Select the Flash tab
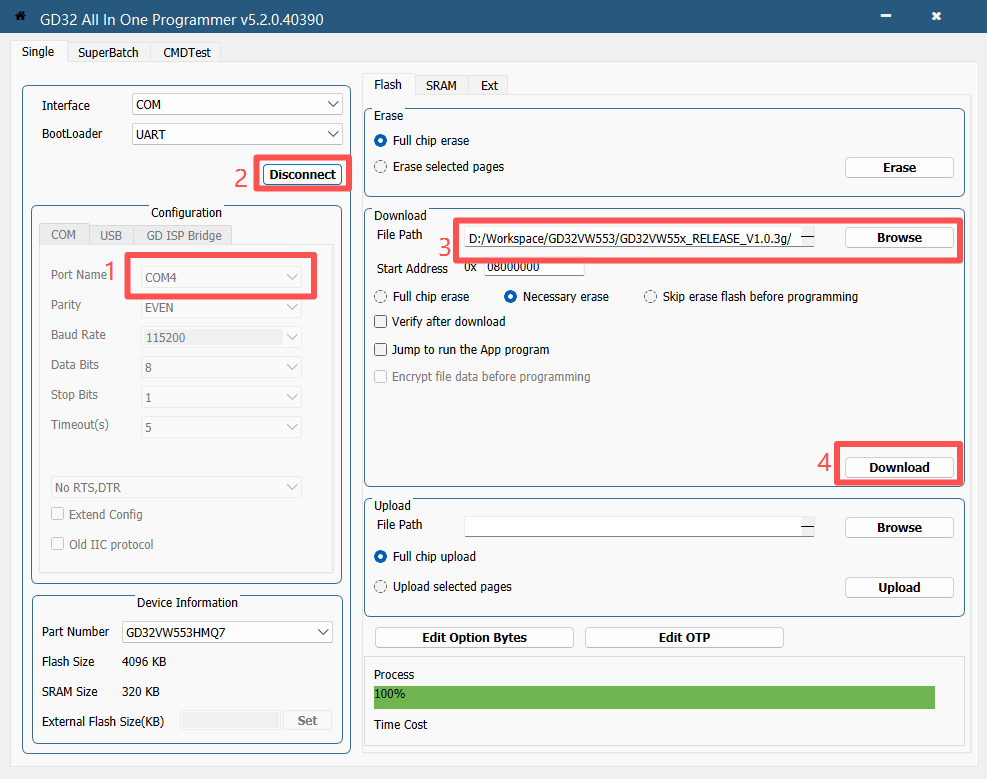This screenshot has width=987, height=779. 388,84
